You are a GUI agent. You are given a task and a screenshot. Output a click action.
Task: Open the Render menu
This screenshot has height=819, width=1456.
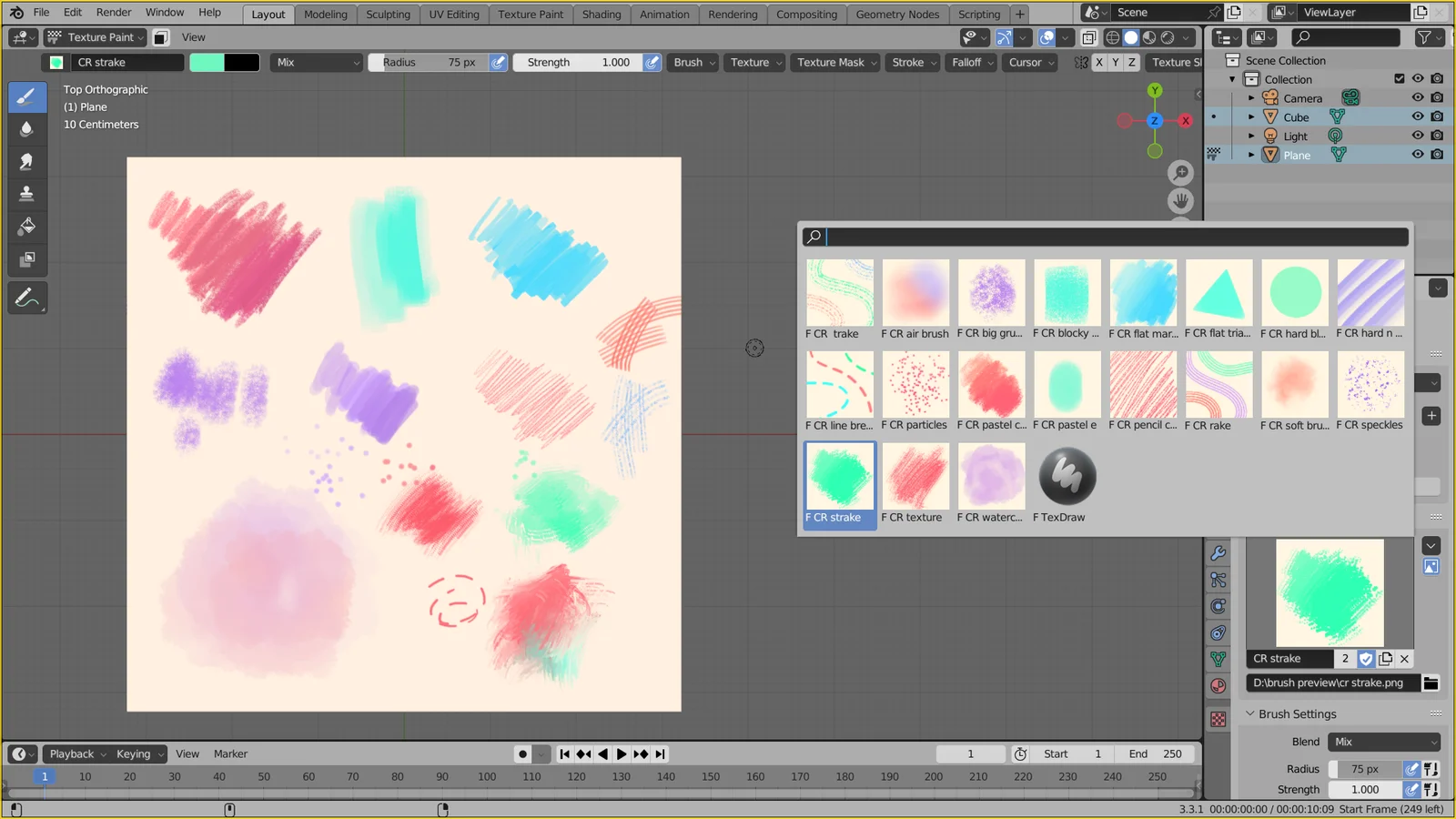click(113, 12)
